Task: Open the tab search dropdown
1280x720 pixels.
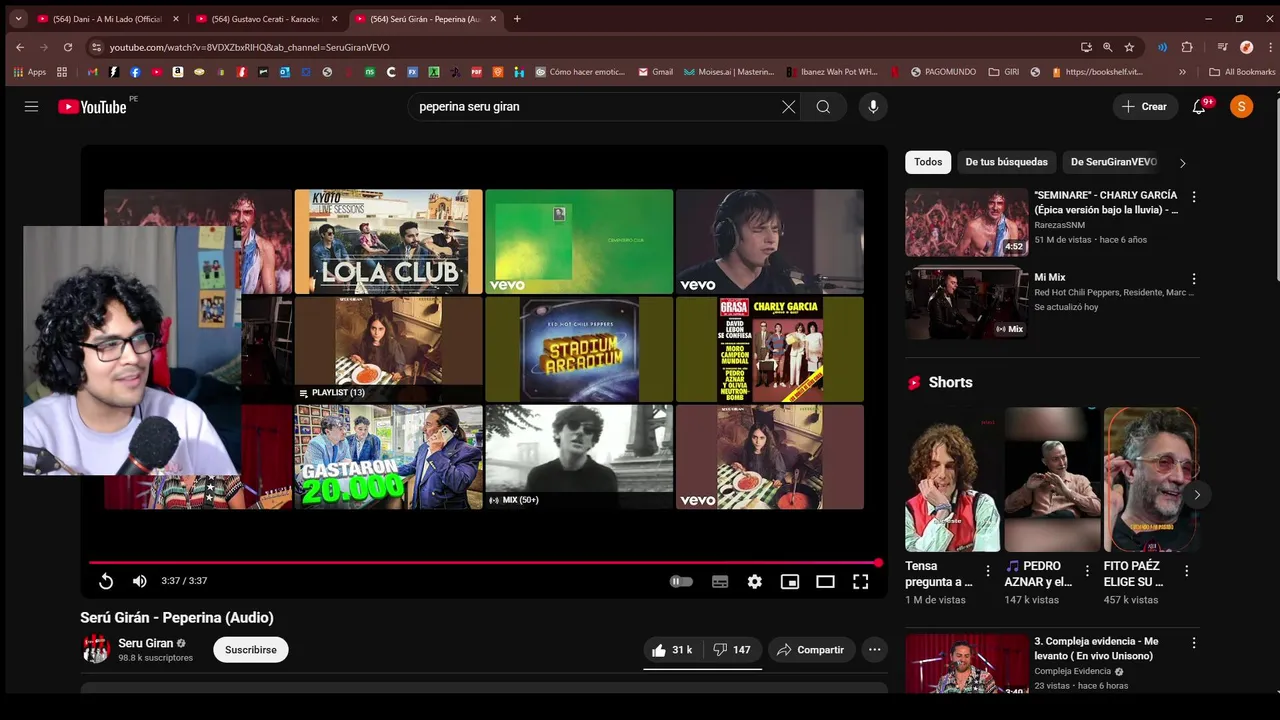Action: (18, 19)
